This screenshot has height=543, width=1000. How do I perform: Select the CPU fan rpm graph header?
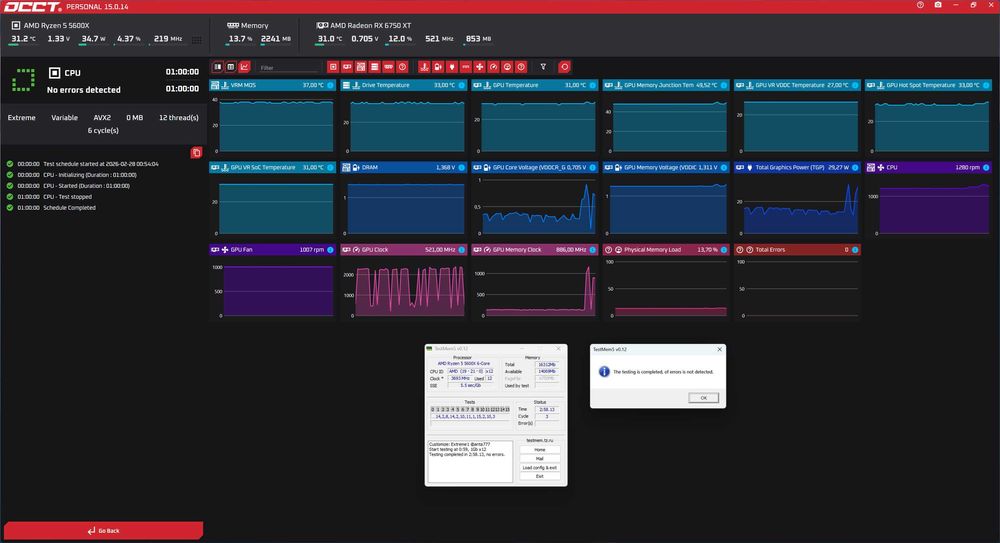pyautogui.click(x=929, y=168)
